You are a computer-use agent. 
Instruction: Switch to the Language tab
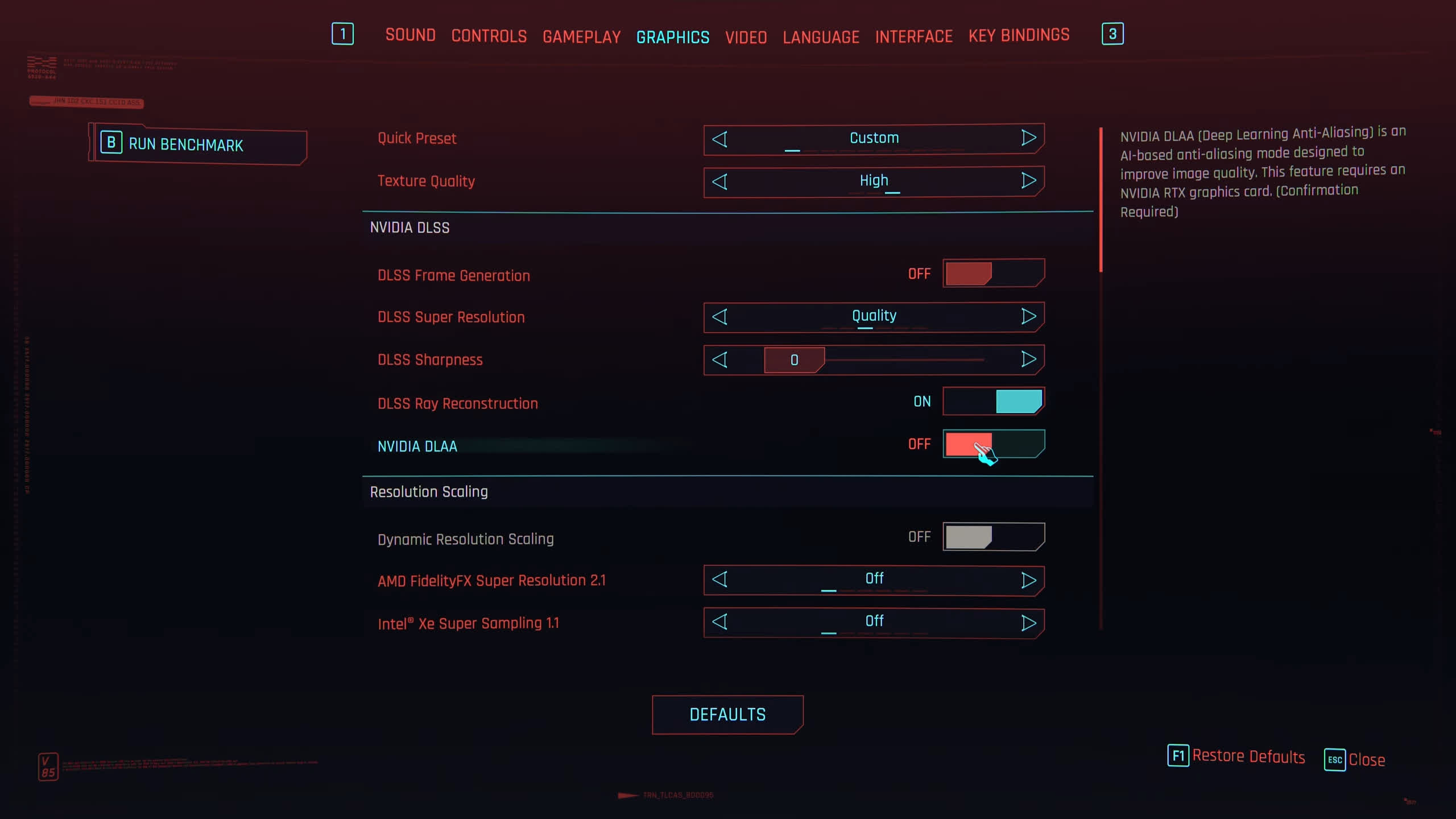point(821,37)
